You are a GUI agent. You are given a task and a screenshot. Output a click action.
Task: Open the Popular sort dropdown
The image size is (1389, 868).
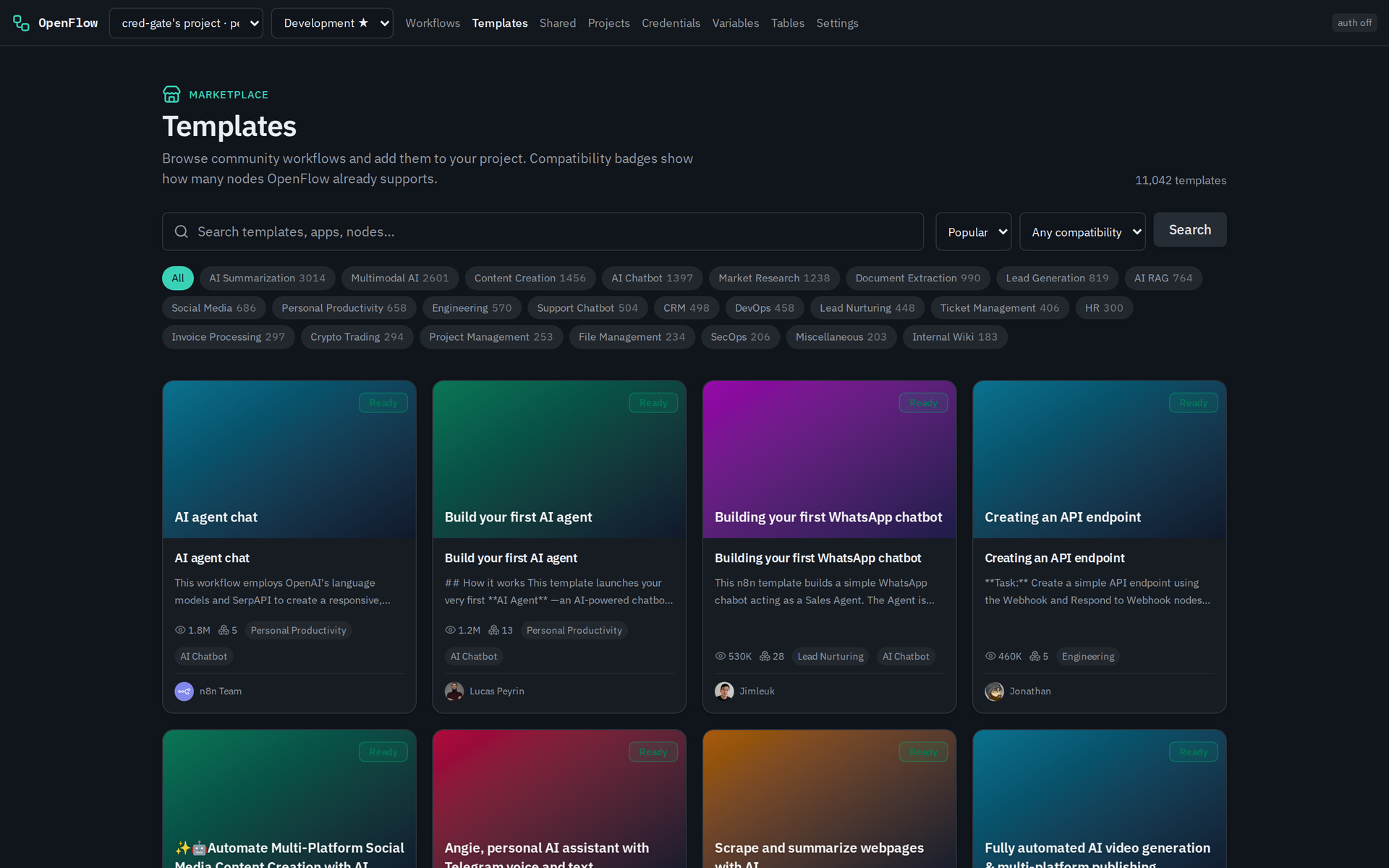[x=973, y=231]
